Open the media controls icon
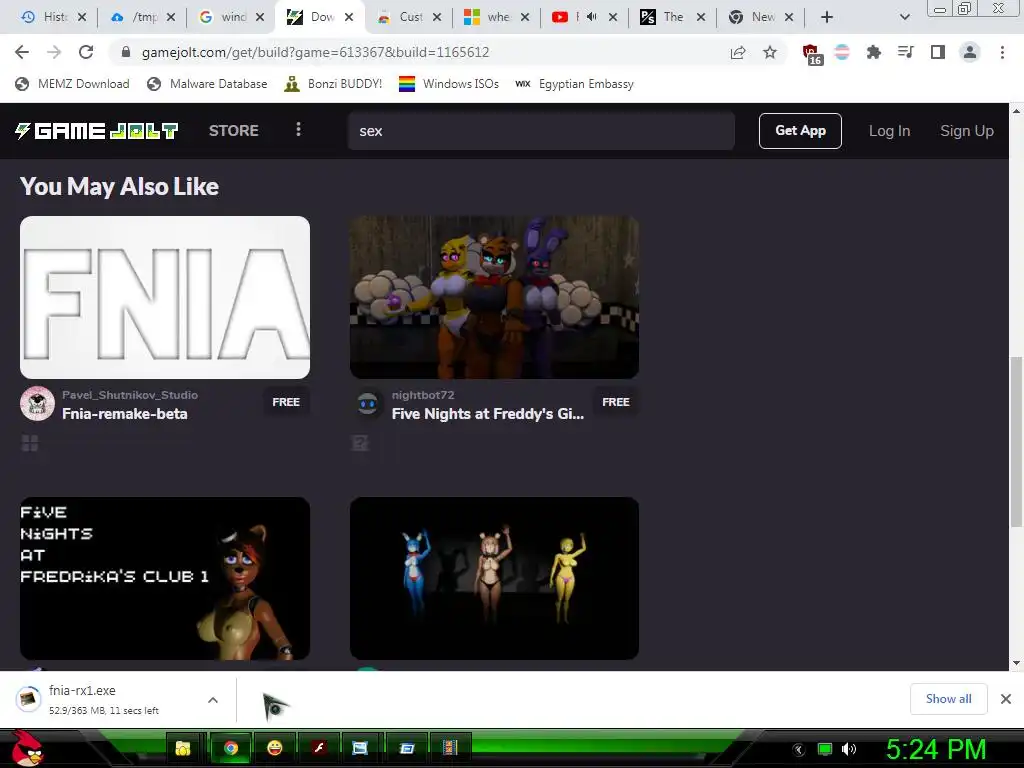The width and height of the screenshot is (1024, 768). [x=905, y=52]
